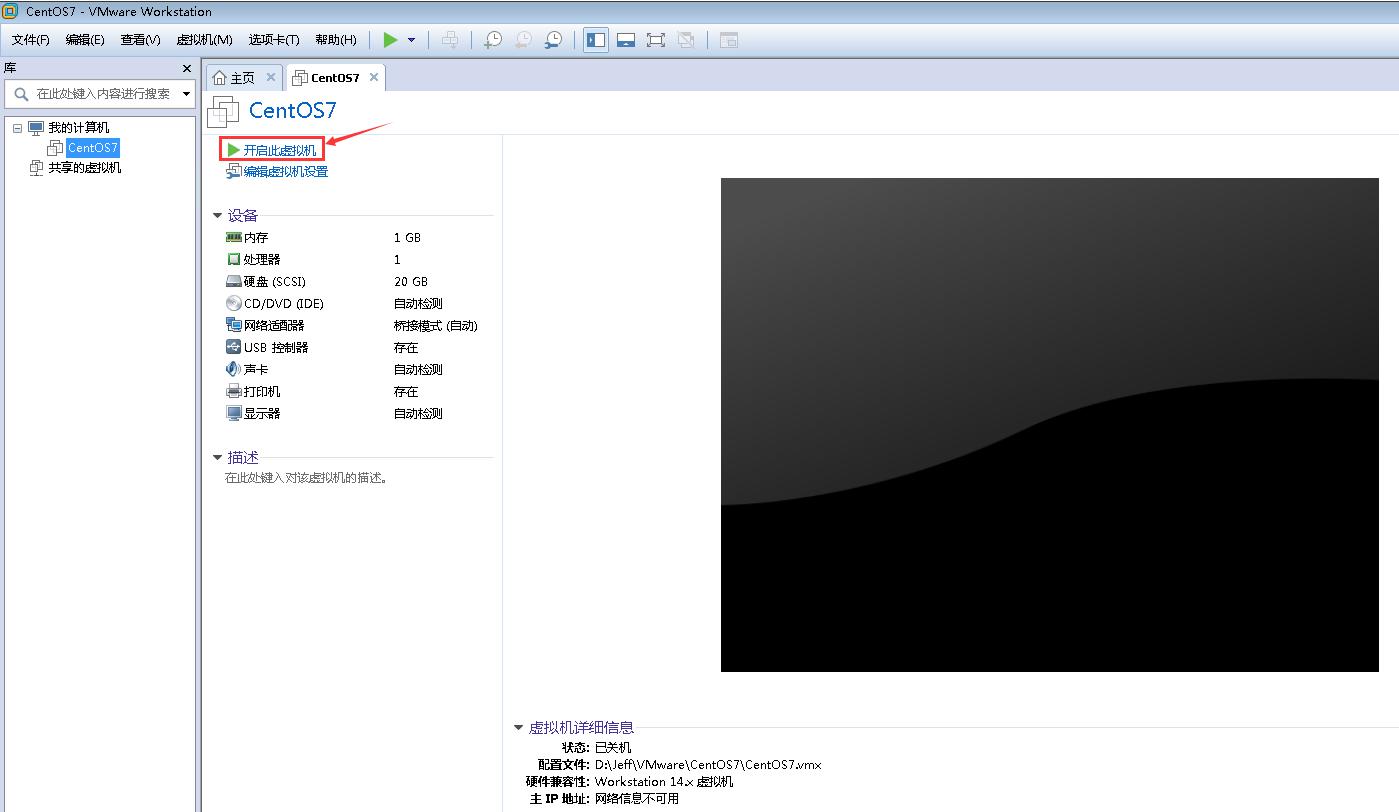This screenshot has height=812, width=1399.
Task: Collapse the 我的计算机 tree node
Action: coord(18,128)
